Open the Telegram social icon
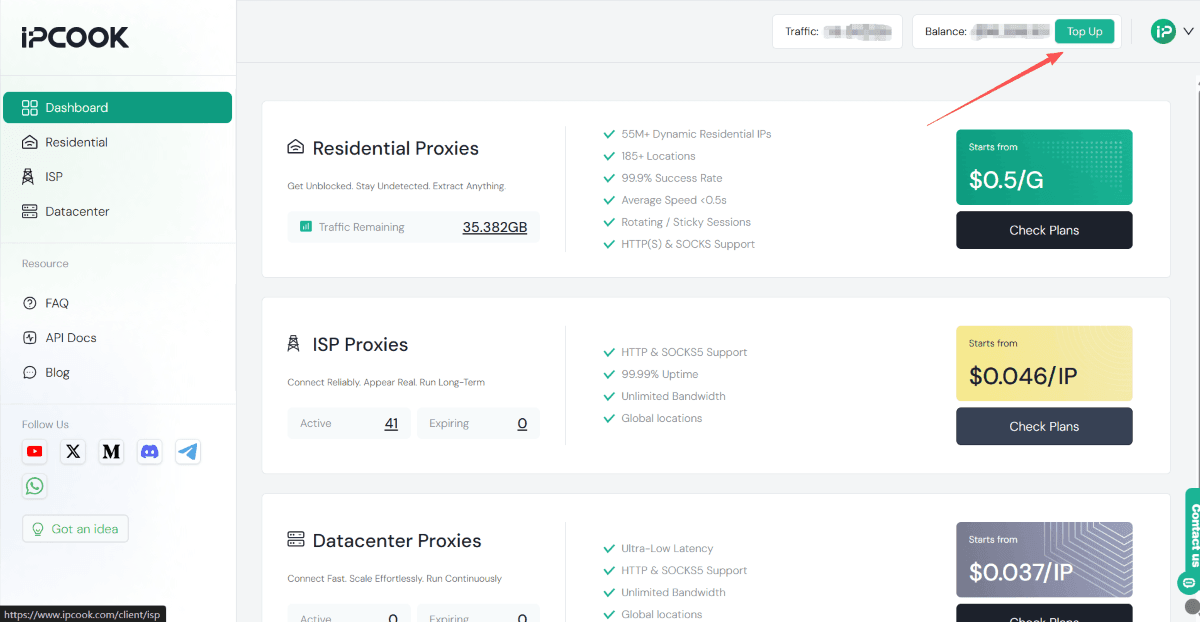1200x622 pixels. pos(188,452)
